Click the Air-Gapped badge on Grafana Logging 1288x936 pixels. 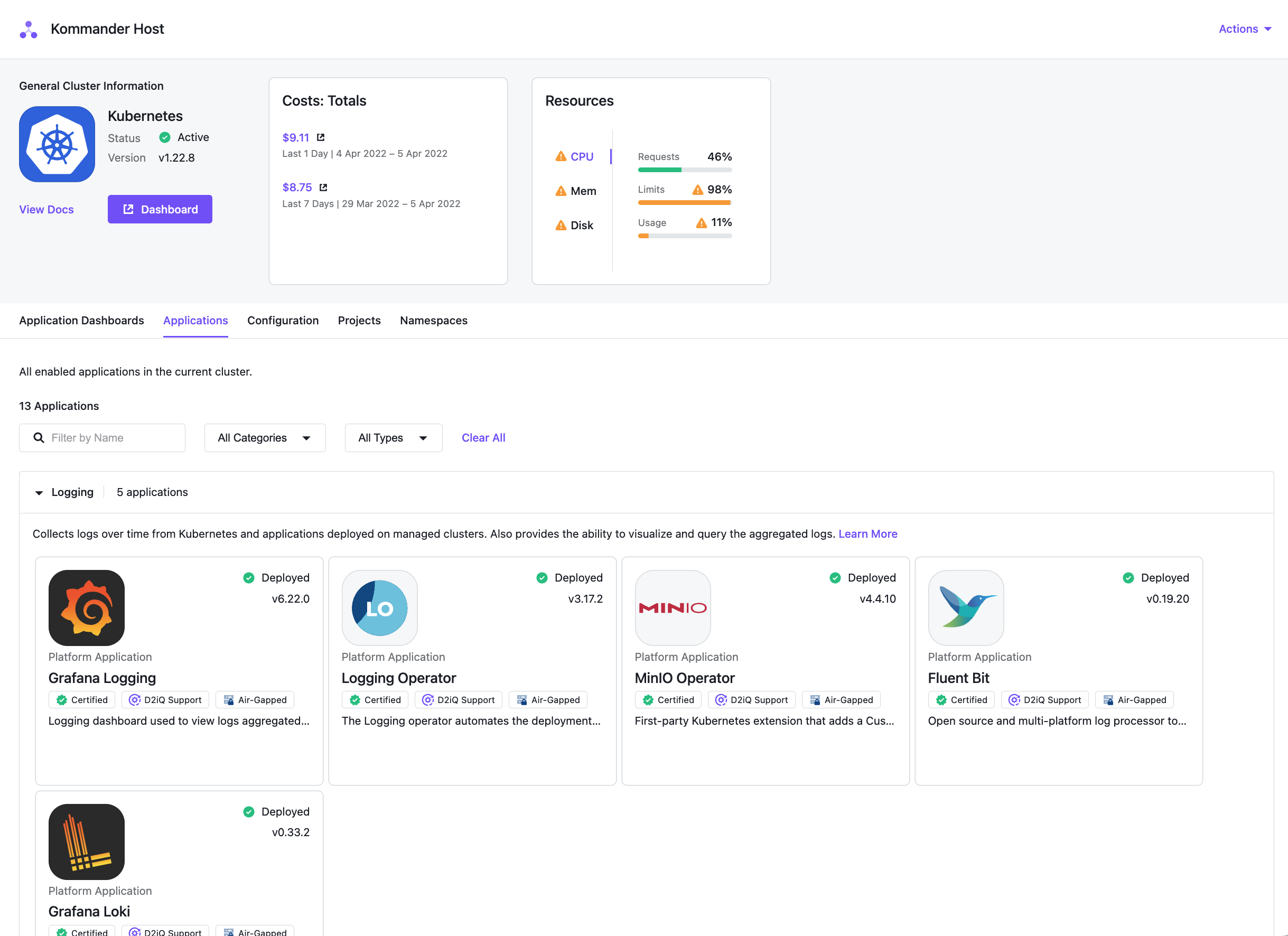pos(255,700)
